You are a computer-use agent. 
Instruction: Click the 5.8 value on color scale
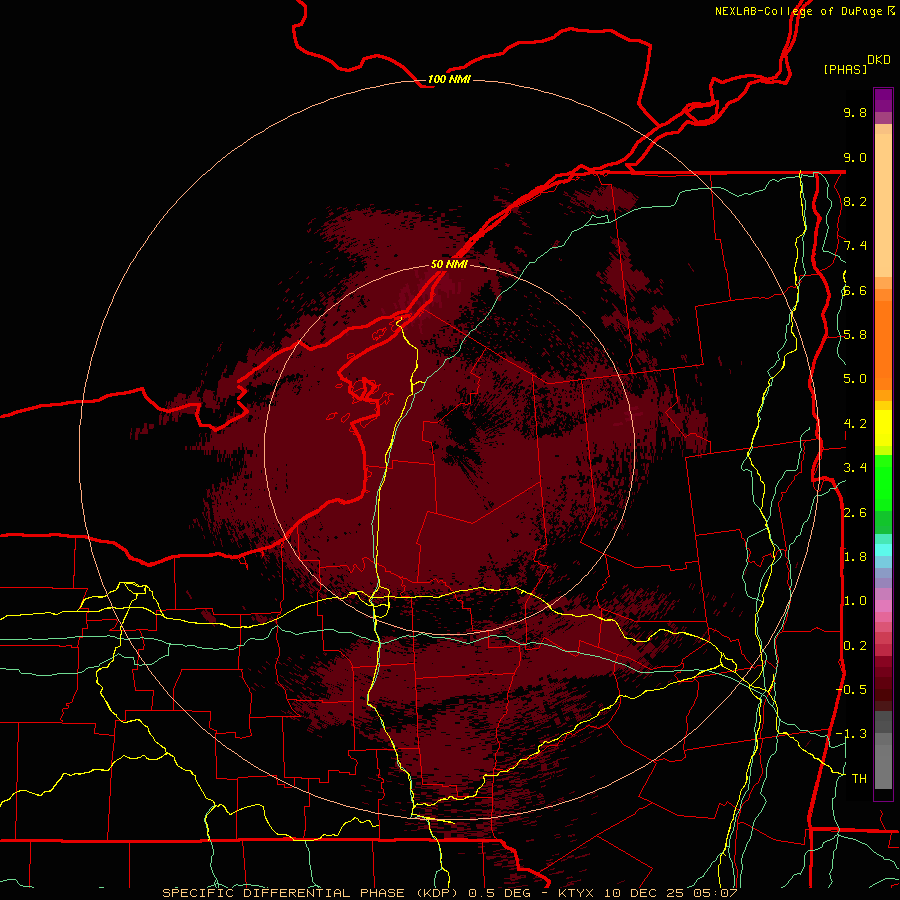[855, 335]
